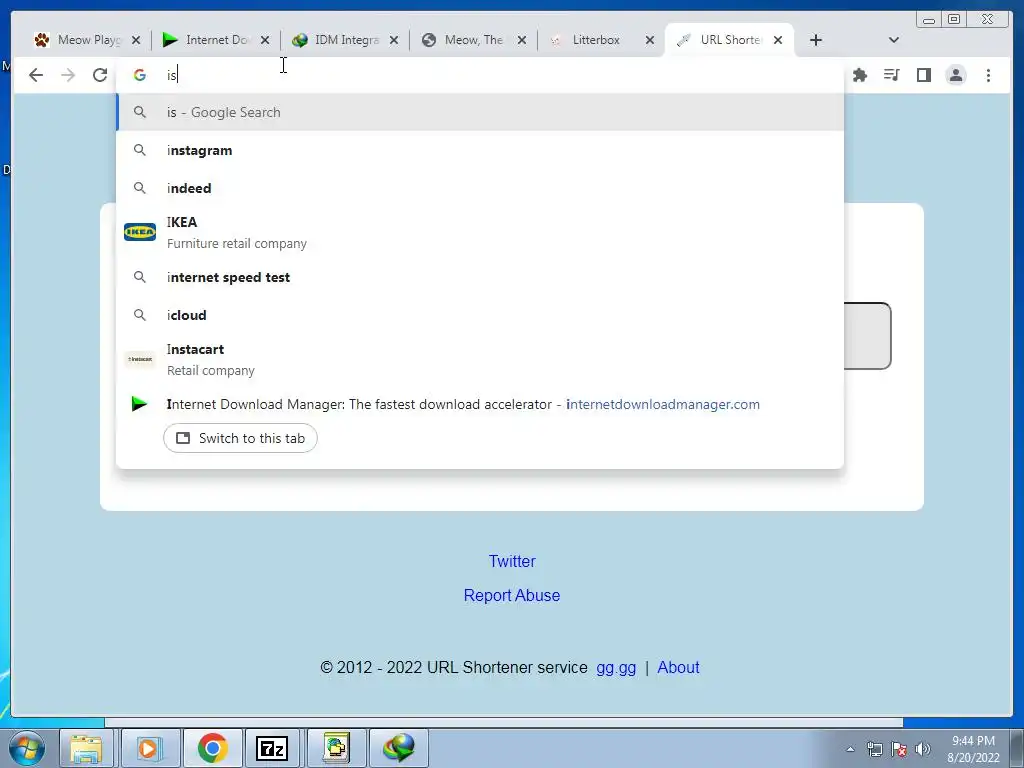Click the IKEA logo thumbnail

tap(140, 232)
